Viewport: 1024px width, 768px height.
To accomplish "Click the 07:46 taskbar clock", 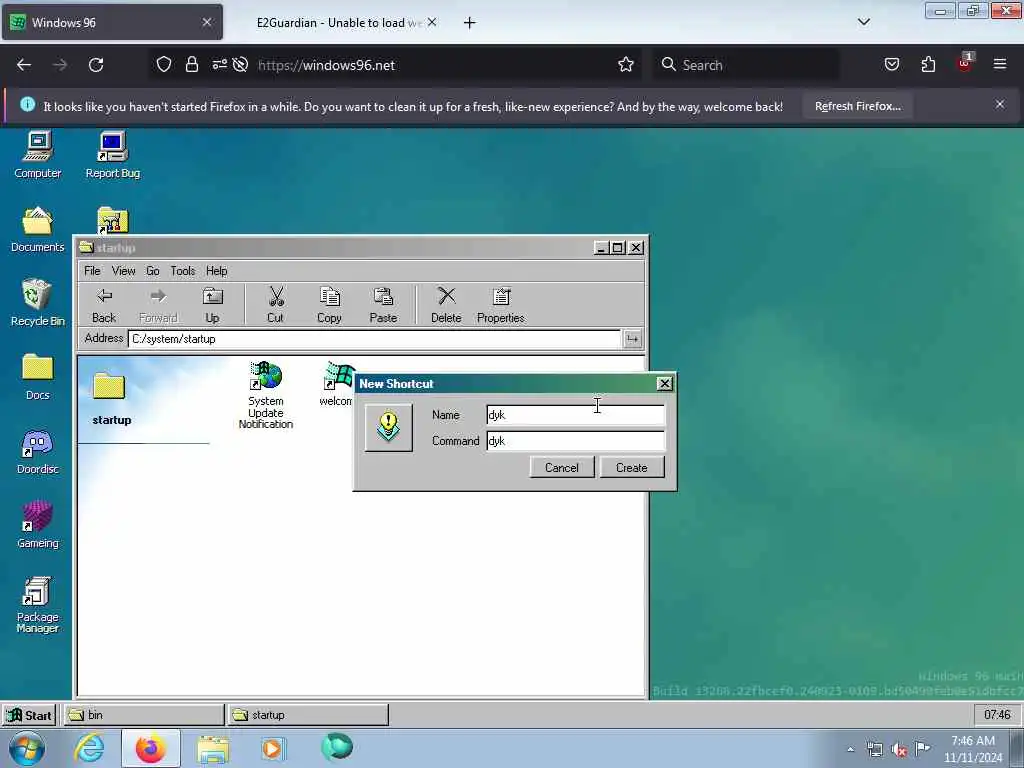I will point(997,714).
